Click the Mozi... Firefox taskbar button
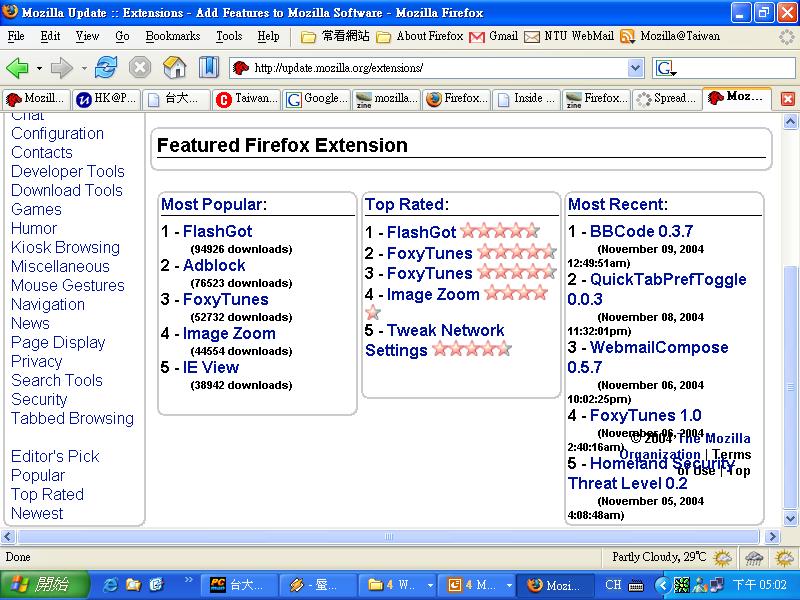 pos(556,585)
